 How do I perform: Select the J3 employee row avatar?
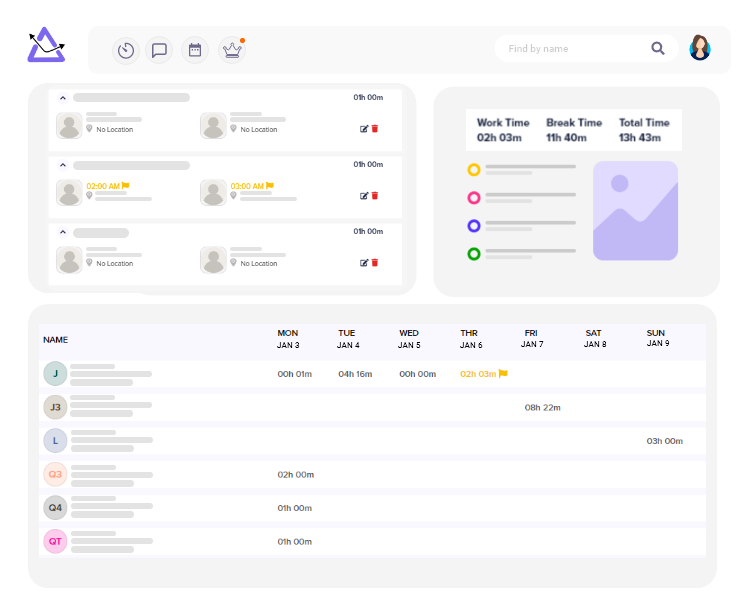tap(56, 407)
